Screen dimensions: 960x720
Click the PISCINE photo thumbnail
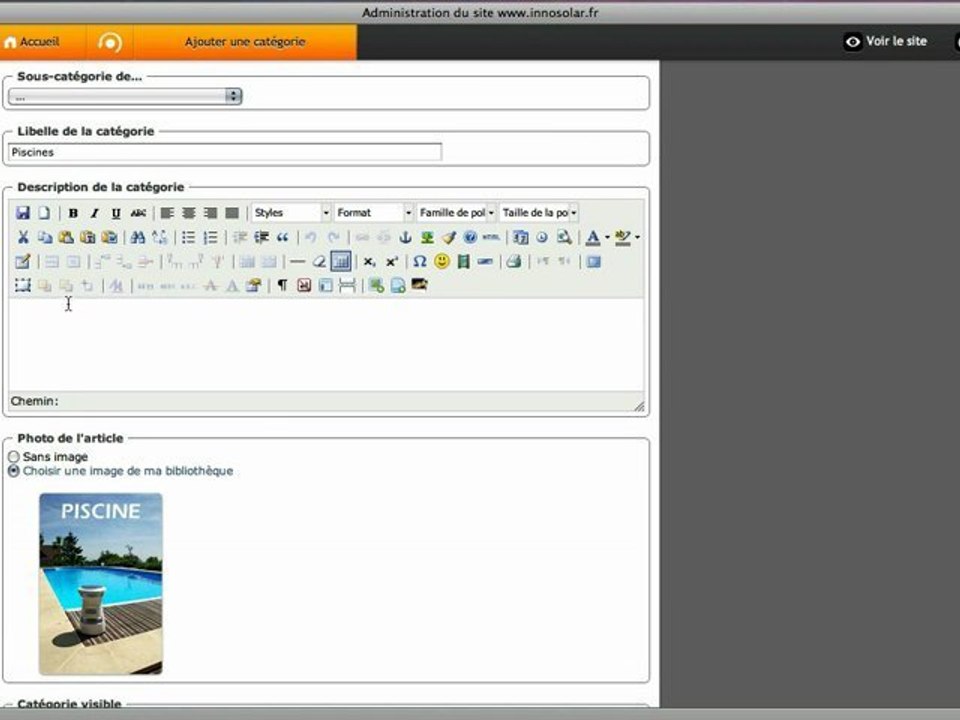click(x=101, y=584)
